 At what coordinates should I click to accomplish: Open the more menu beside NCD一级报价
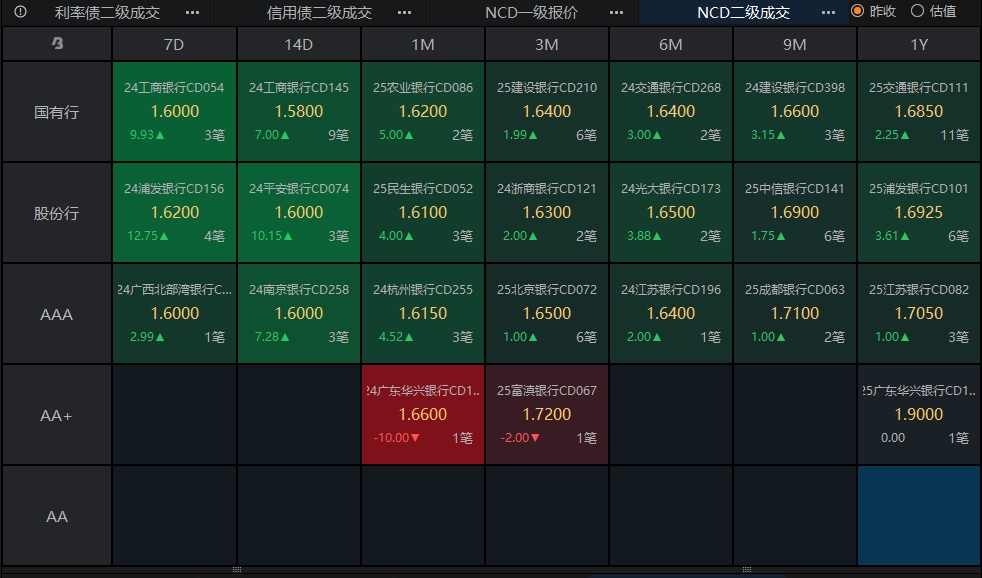[616, 13]
